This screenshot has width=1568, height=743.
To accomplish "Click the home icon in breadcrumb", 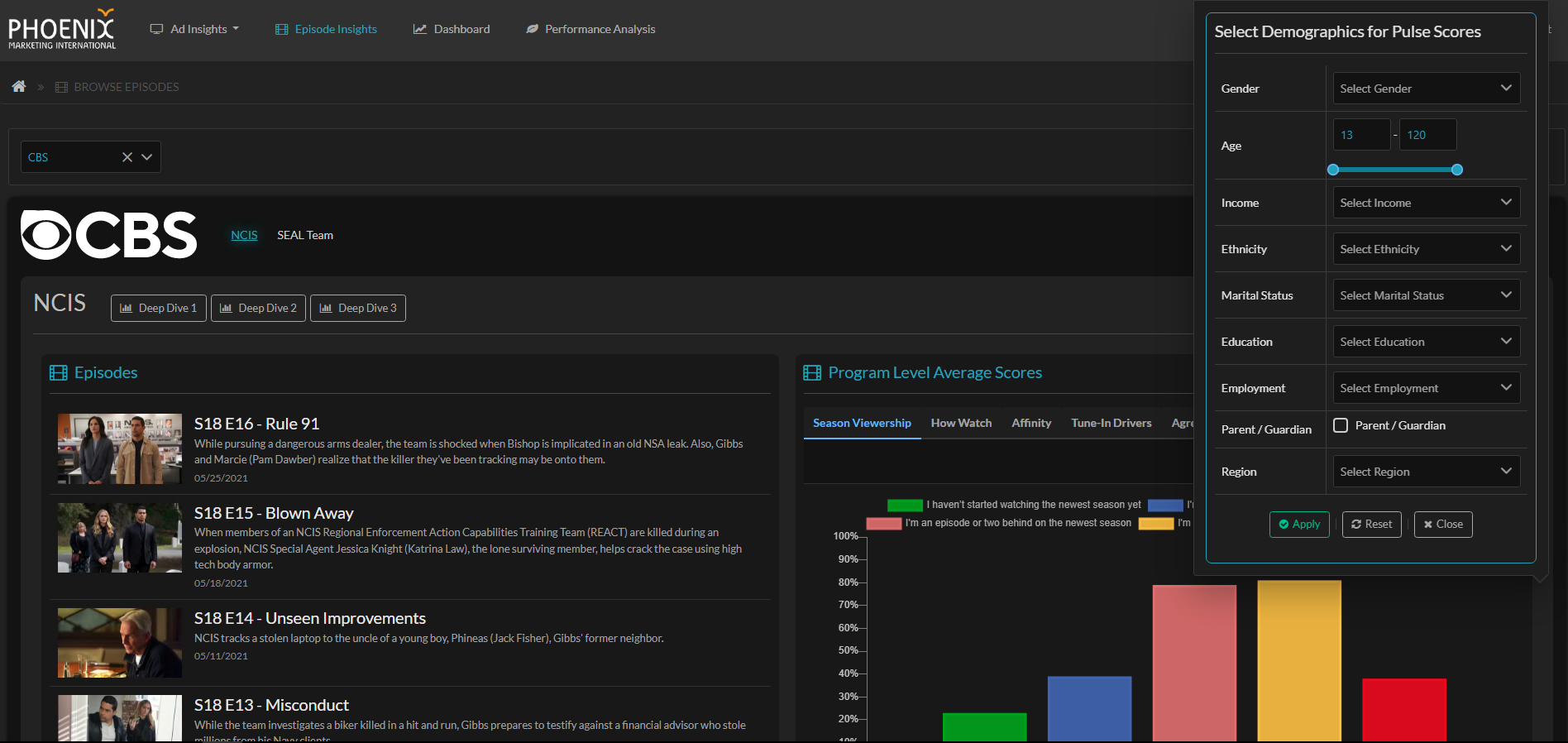I will [19, 86].
